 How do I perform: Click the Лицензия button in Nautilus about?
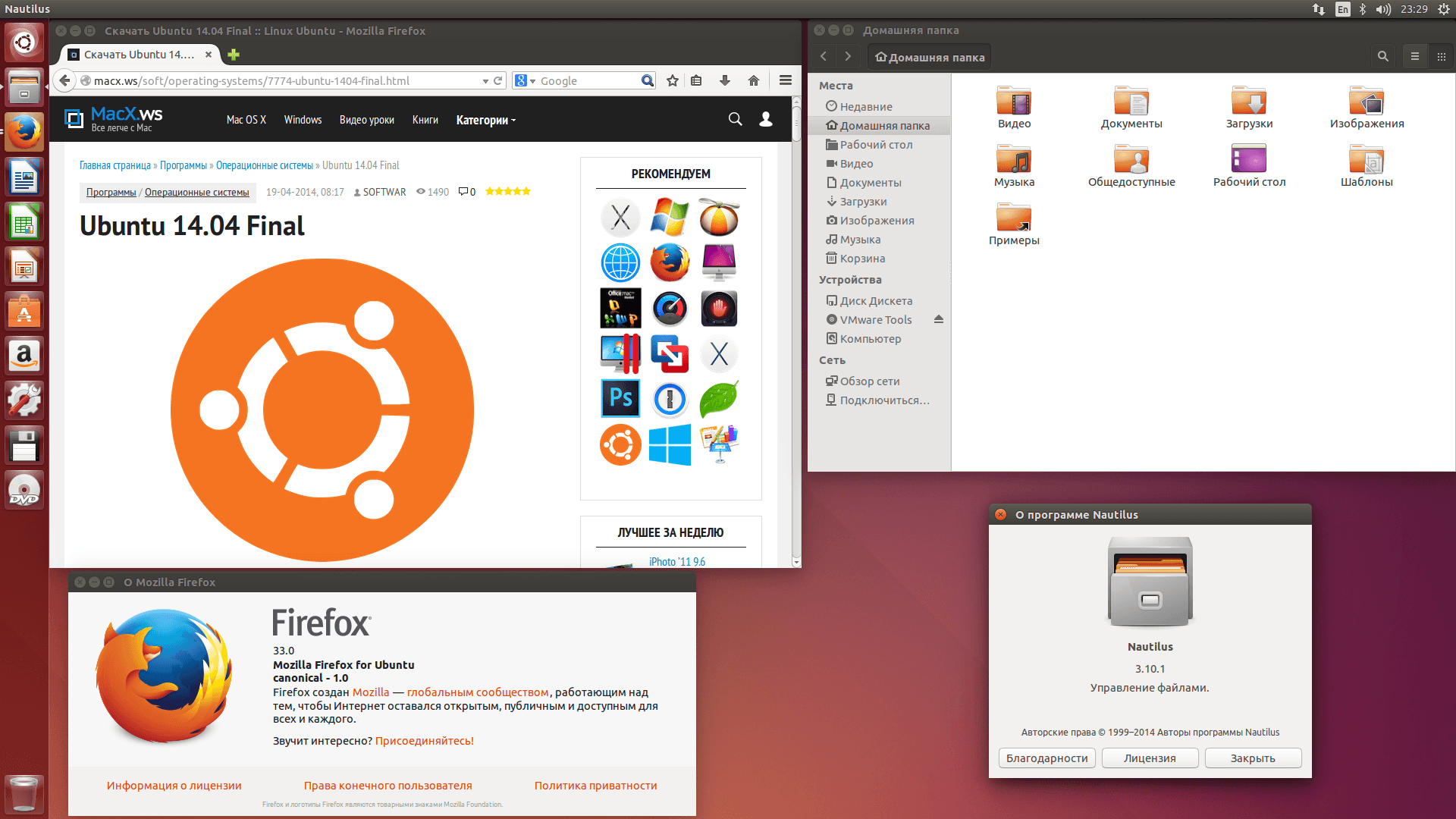tap(1150, 758)
